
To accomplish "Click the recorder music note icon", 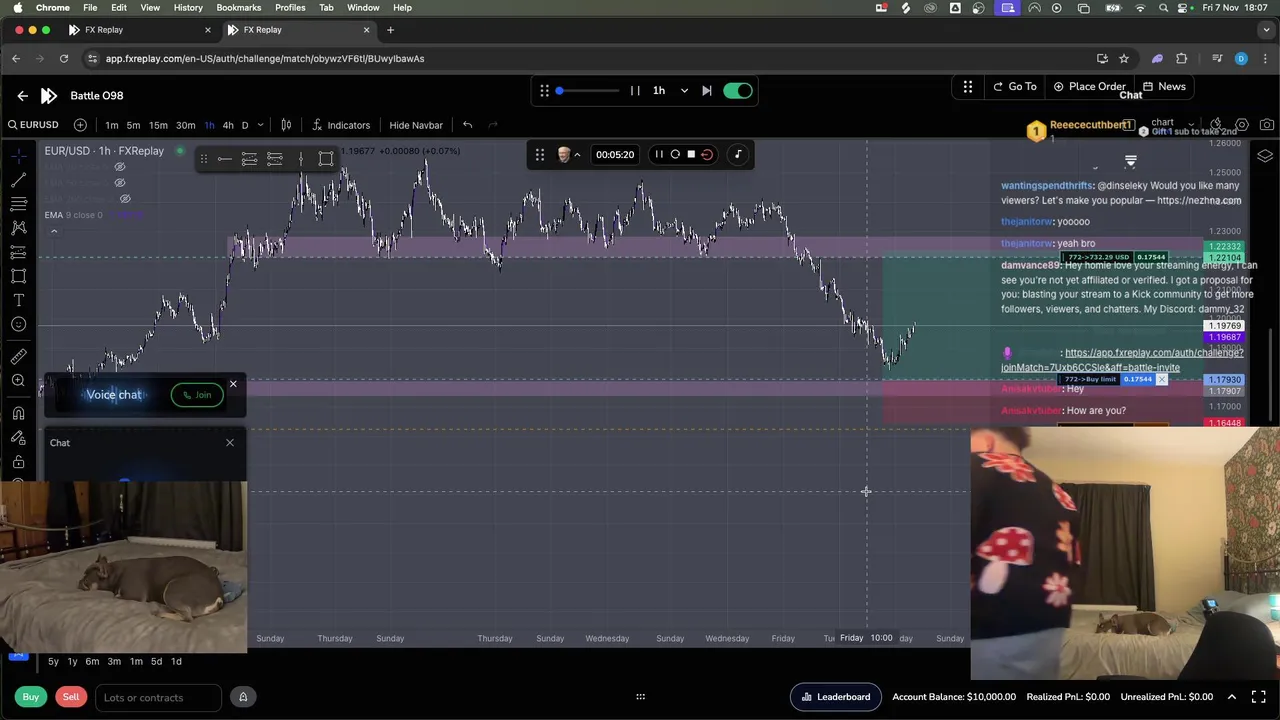I will point(738,155).
